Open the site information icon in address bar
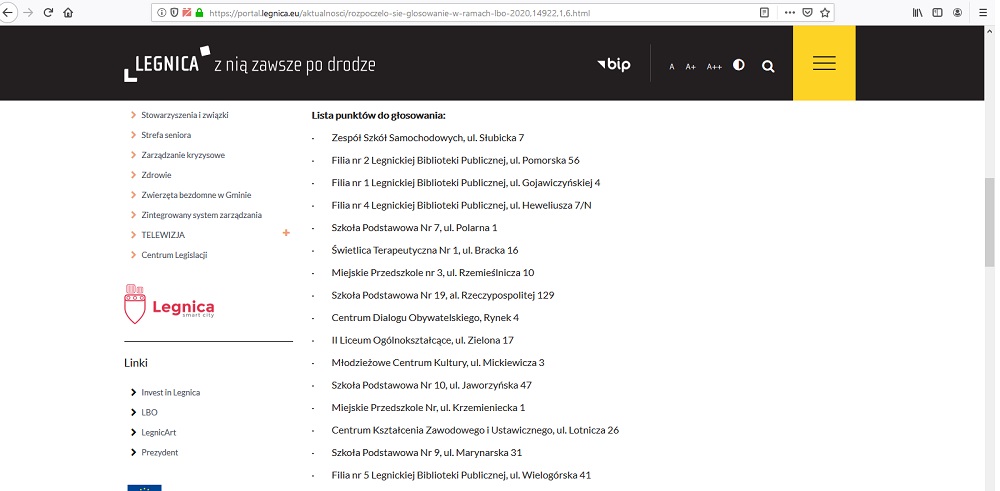 (161, 12)
